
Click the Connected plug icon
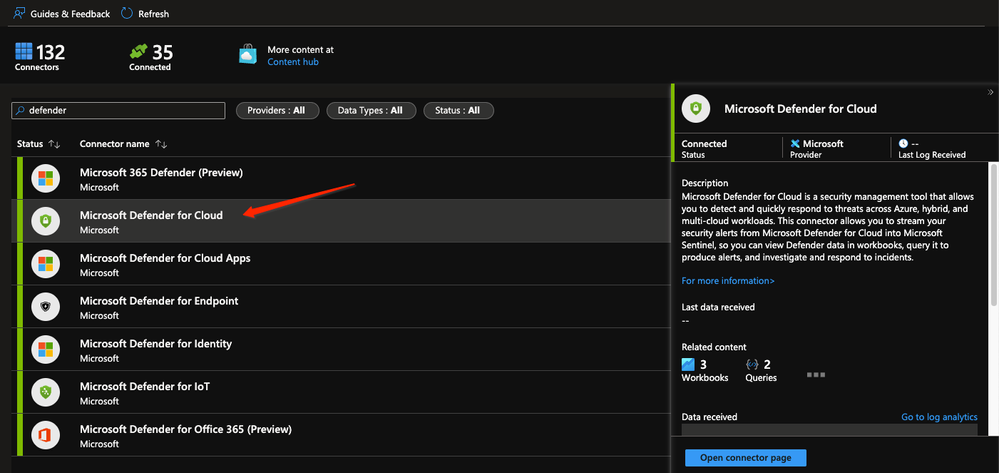point(138,51)
